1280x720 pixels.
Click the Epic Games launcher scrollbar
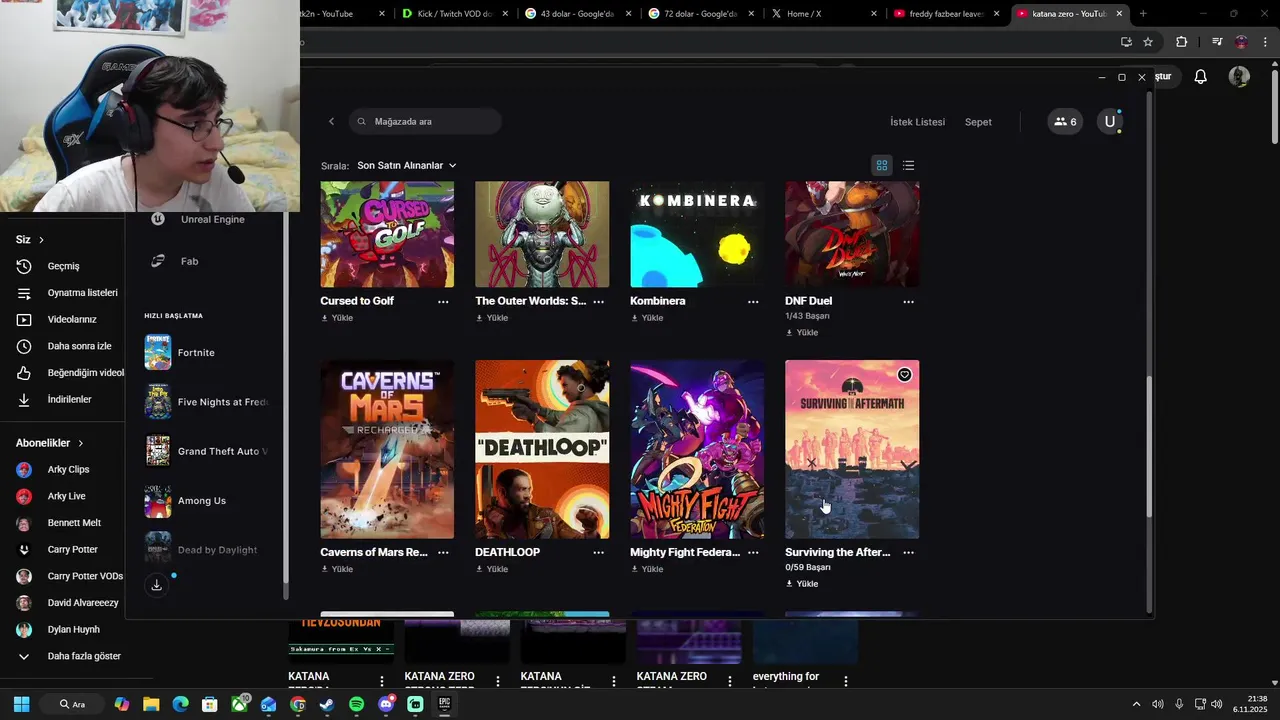point(1149,445)
